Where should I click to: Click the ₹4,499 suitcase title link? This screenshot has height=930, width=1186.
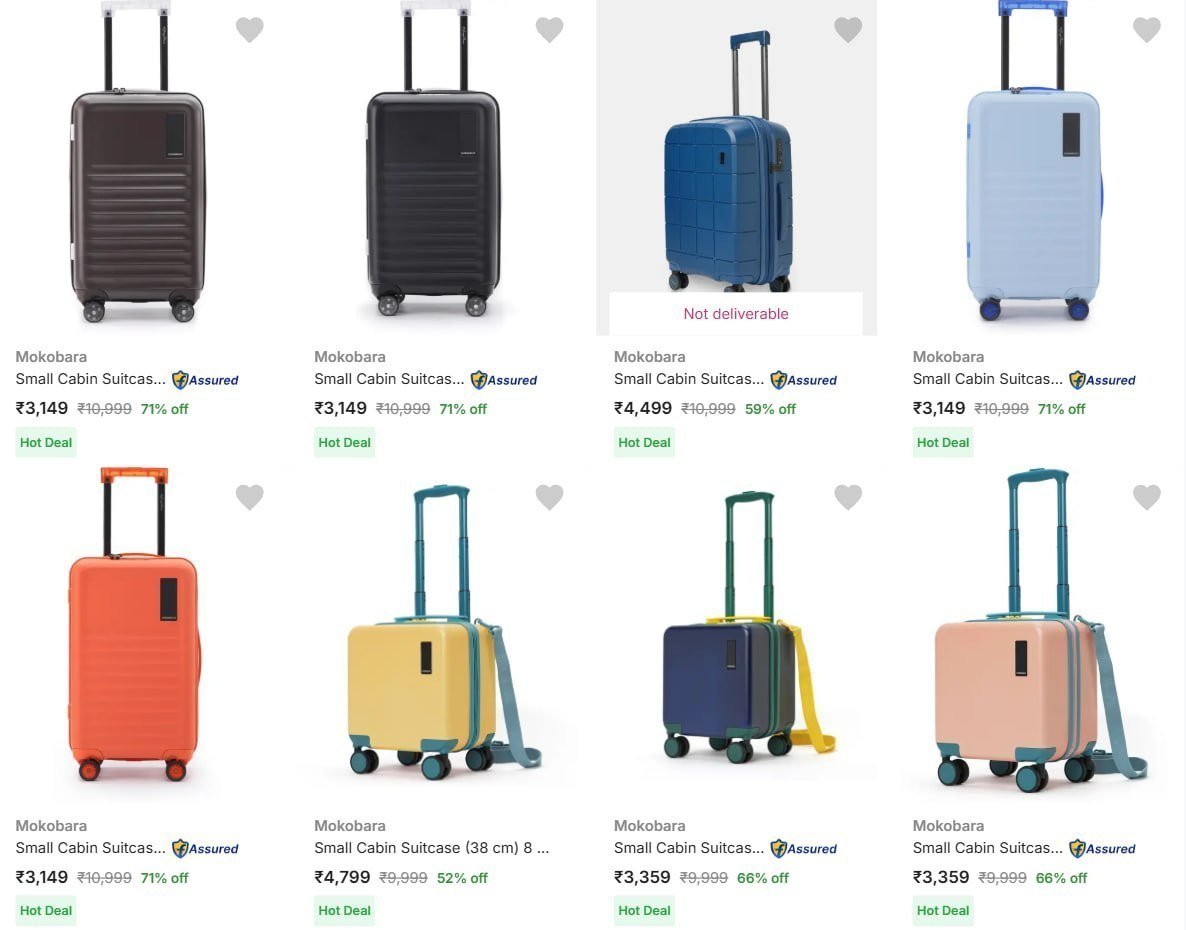click(x=688, y=379)
